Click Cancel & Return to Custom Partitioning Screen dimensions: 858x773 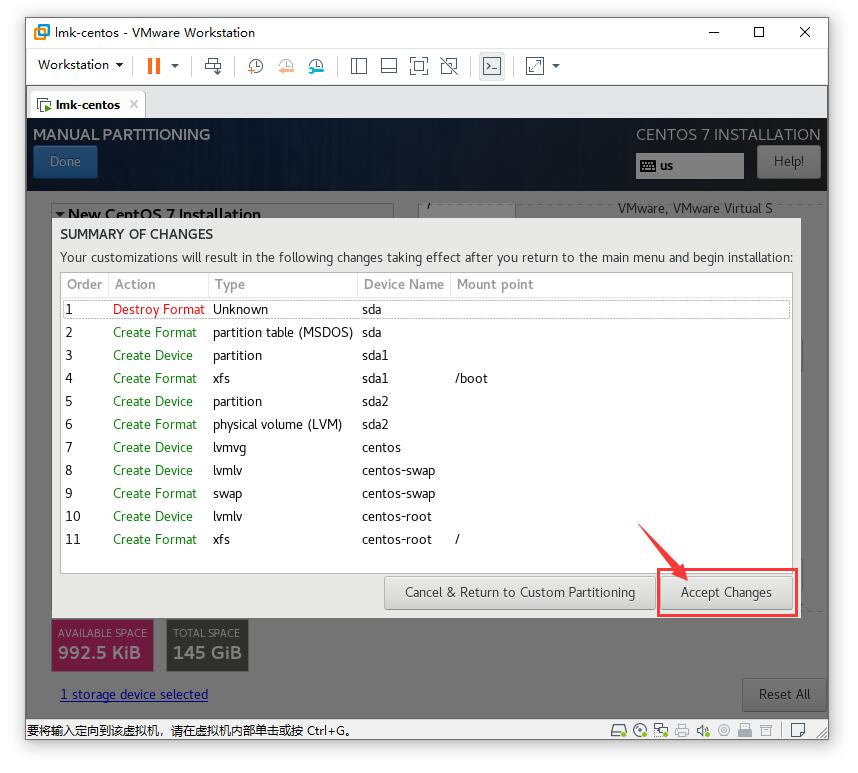(520, 592)
